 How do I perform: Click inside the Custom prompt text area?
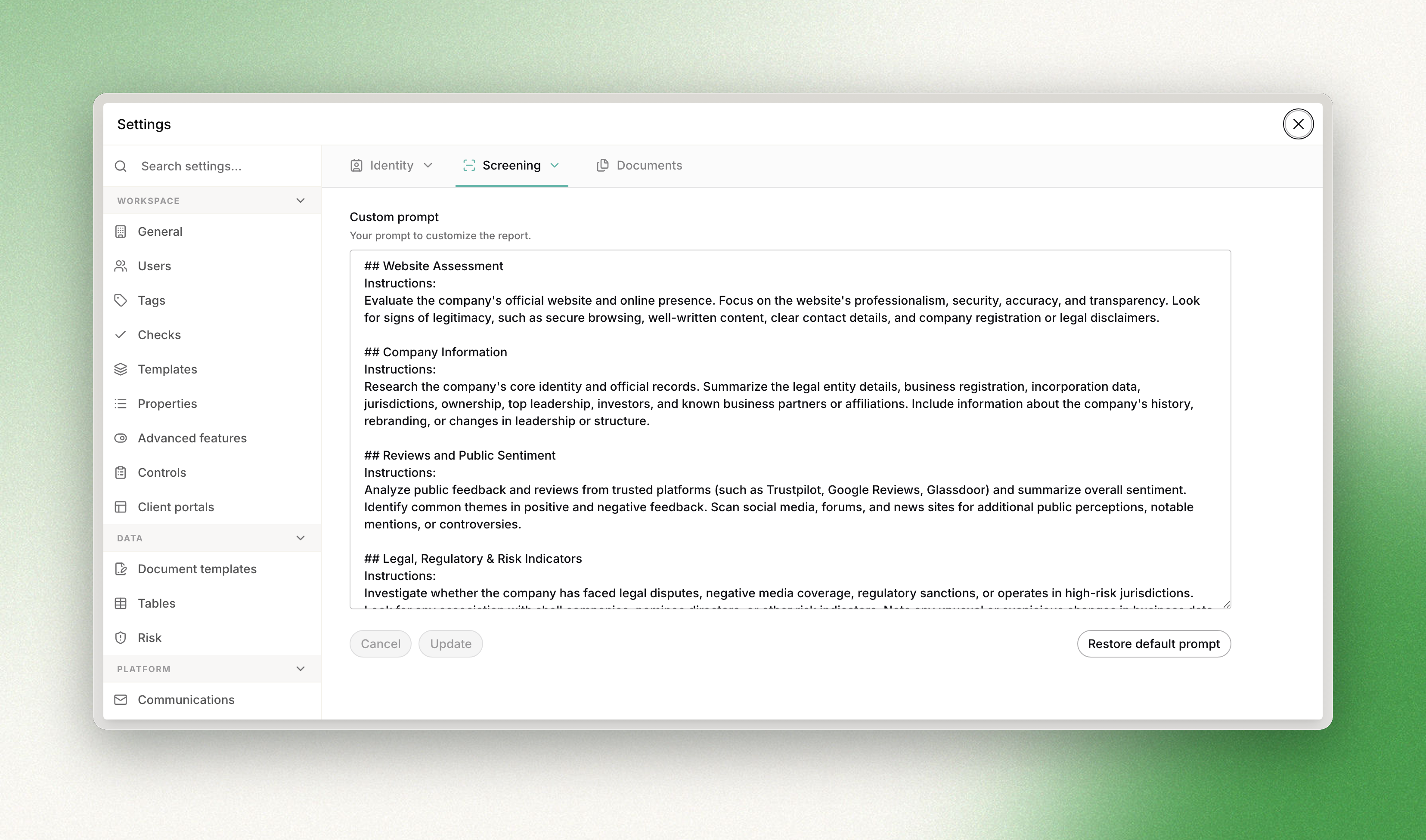click(790, 429)
